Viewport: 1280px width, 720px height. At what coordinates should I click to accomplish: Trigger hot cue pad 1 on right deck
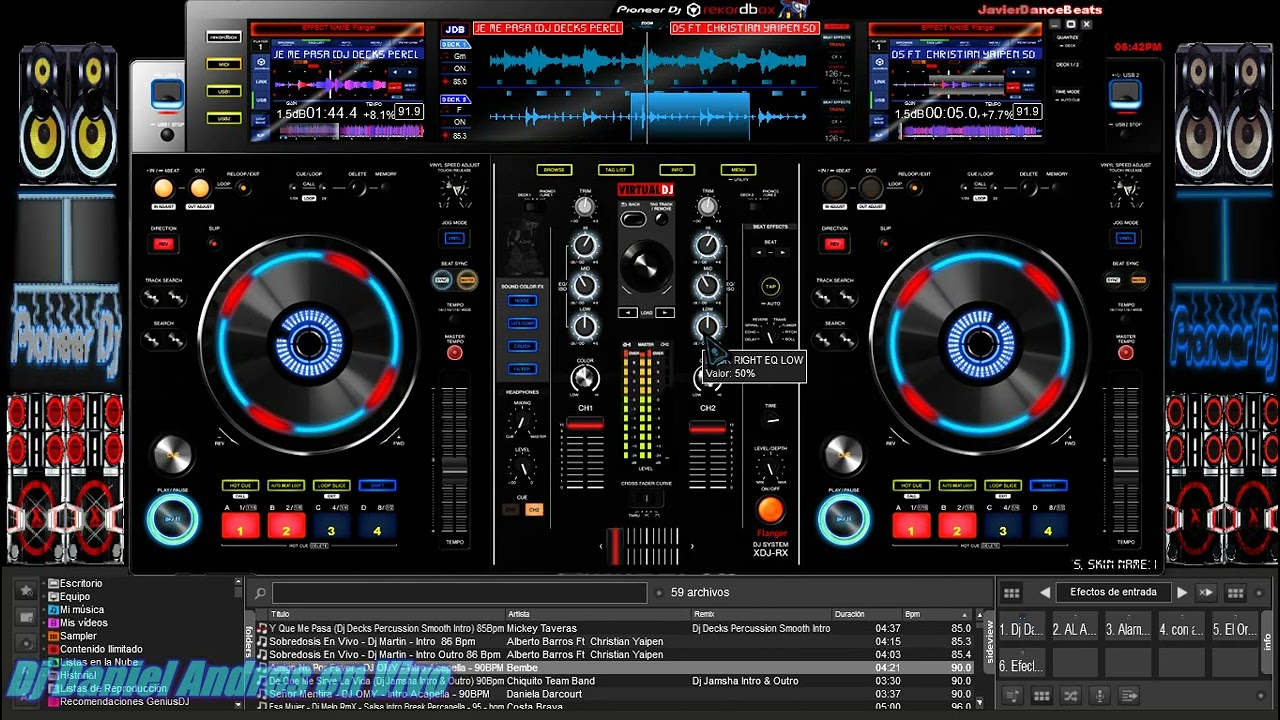[911, 526]
